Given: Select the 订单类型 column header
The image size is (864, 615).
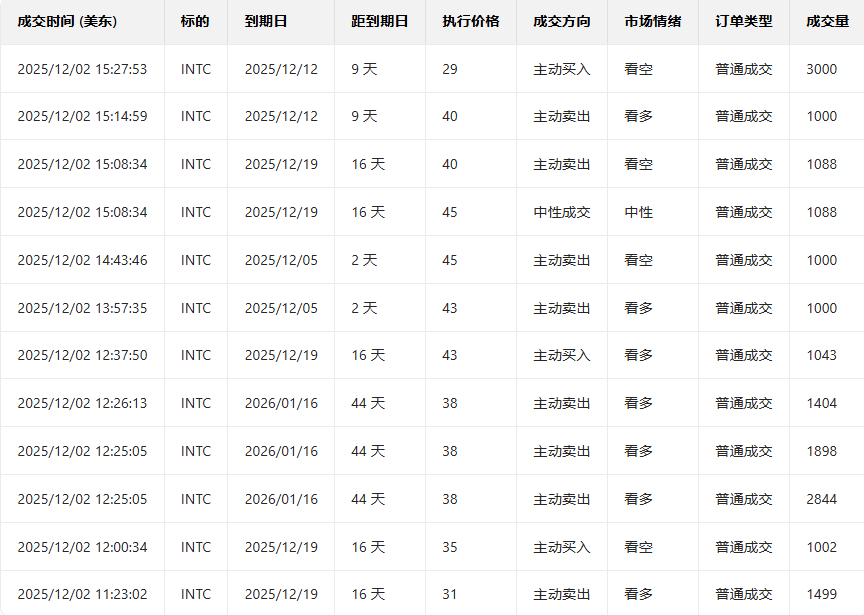Looking at the screenshot, I should point(743,21).
